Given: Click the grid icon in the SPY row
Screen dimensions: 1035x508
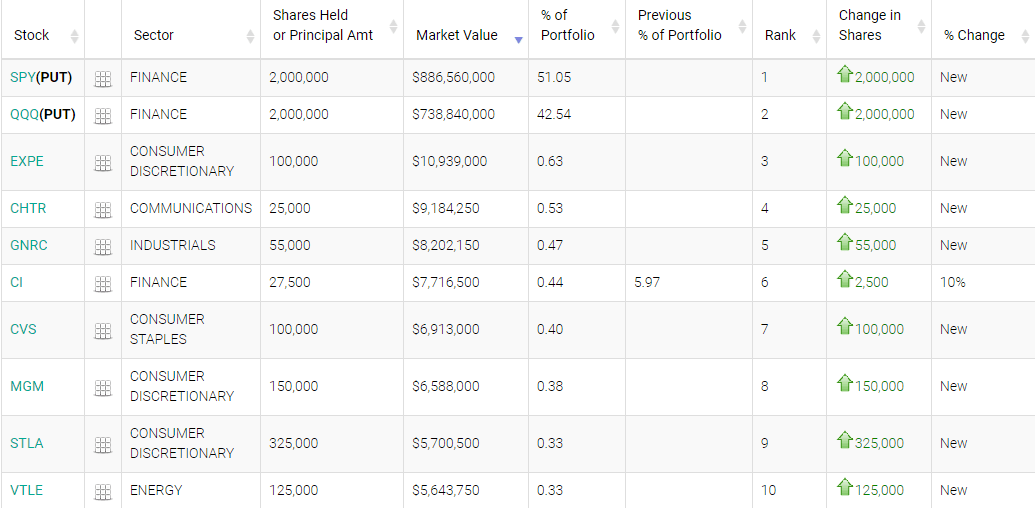Looking at the screenshot, I should click(103, 78).
